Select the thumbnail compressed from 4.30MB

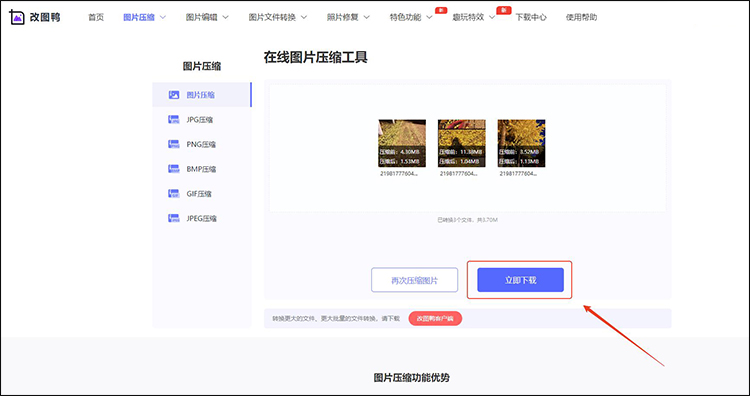(x=402, y=143)
